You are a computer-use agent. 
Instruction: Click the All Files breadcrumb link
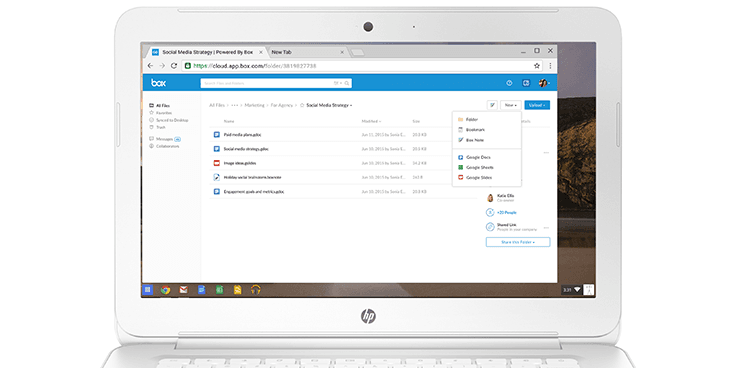(x=217, y=105)
